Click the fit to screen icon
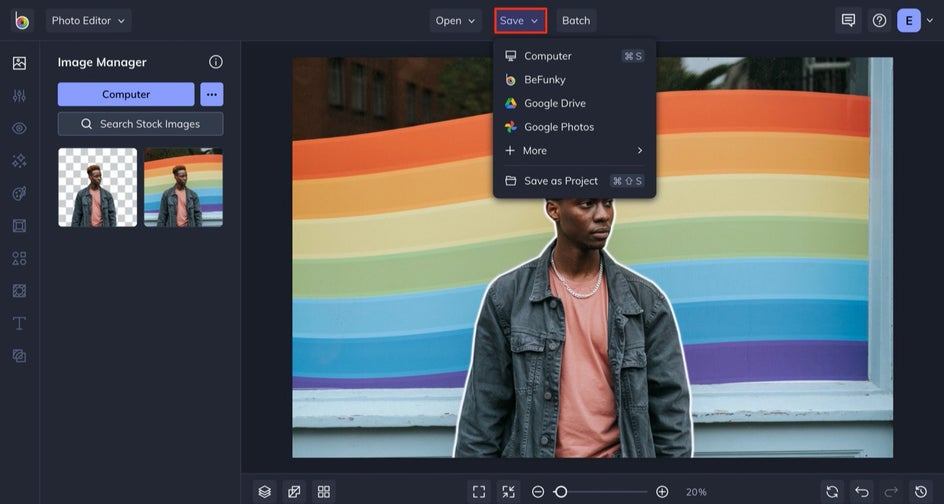 [x=479, y=492]
